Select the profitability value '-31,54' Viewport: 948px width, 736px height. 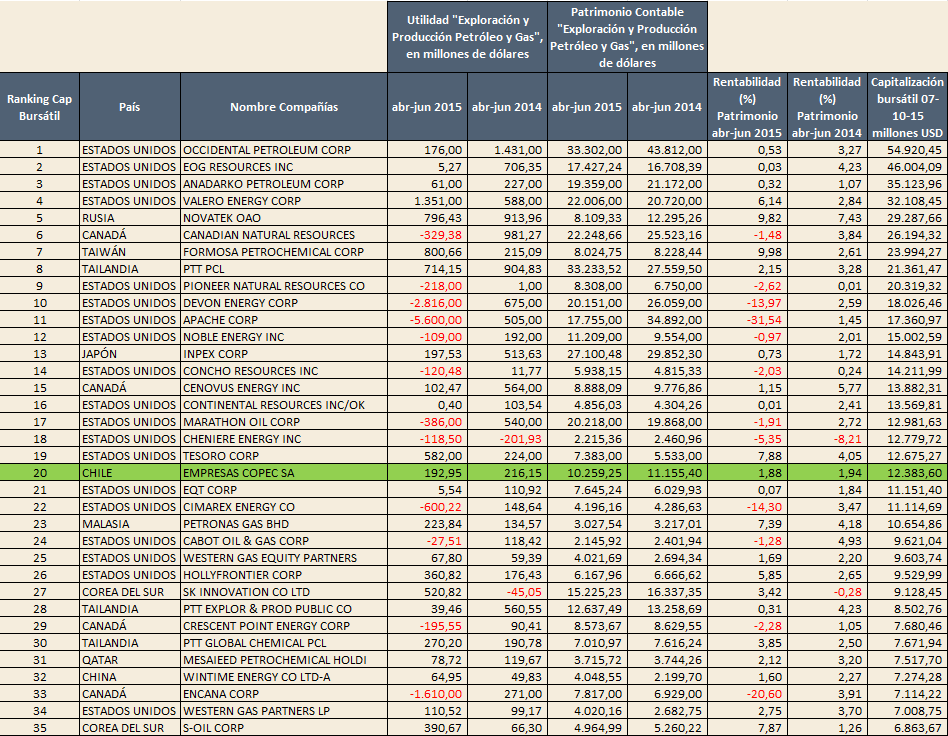(x=747, y=320)
